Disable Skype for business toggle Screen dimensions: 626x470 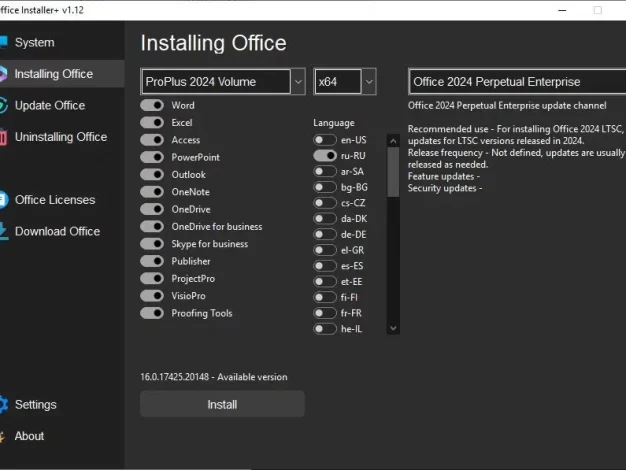click(x=152, y=244)
